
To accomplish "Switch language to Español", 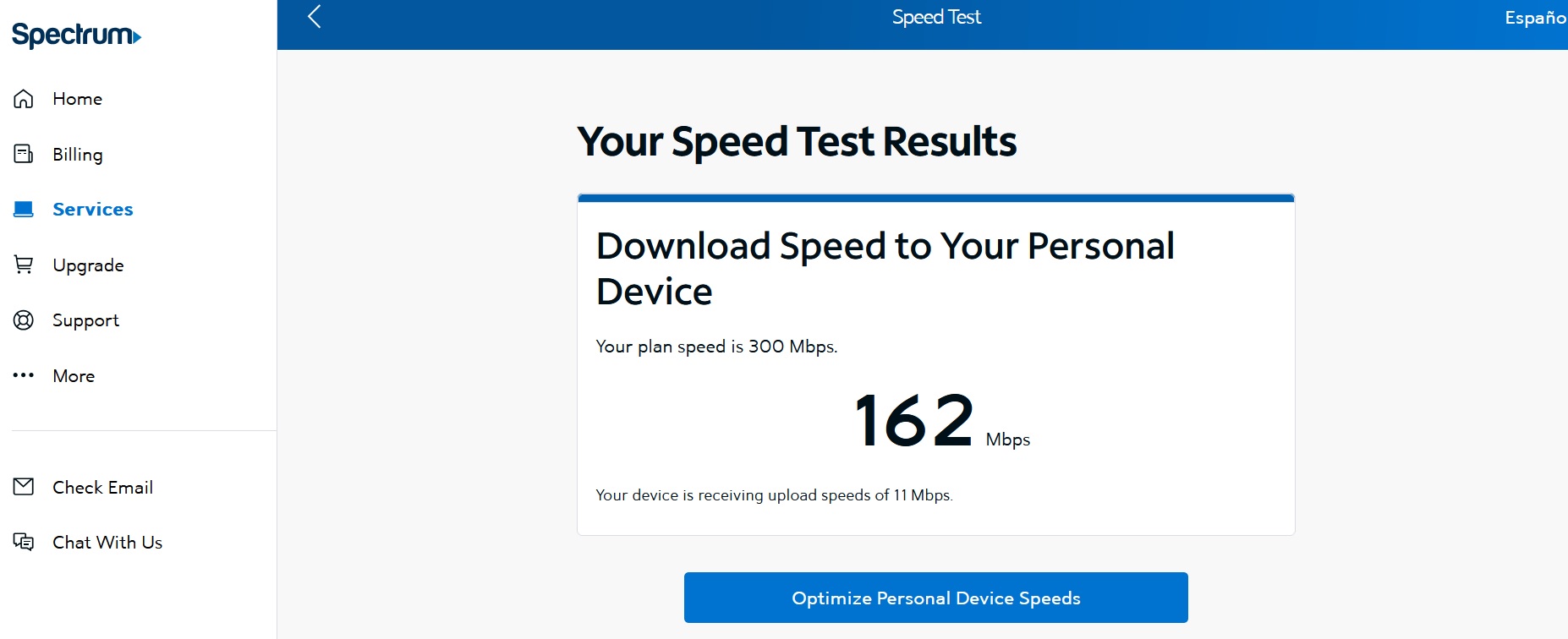I will click(1534, 18).
